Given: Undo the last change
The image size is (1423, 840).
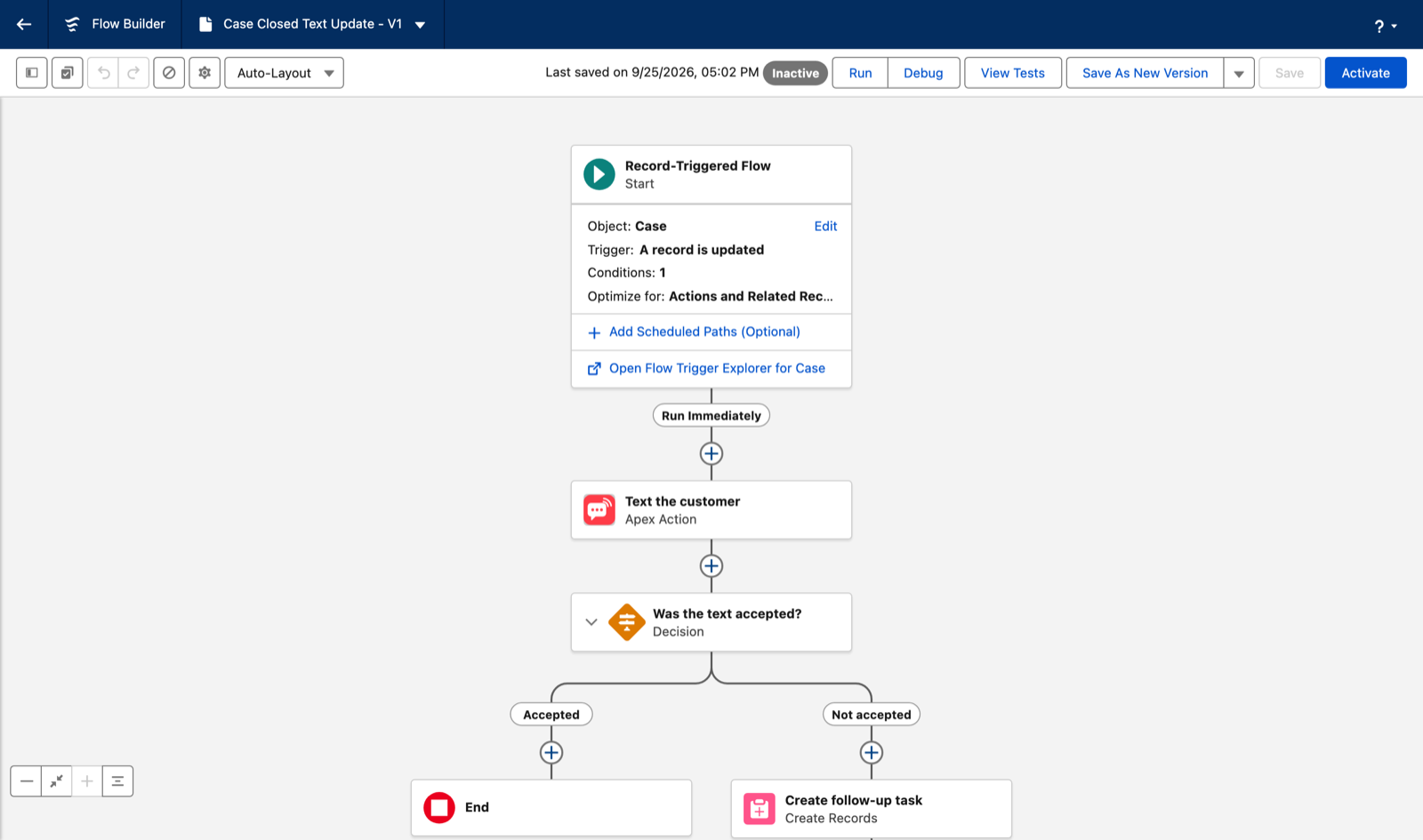Looking at the screenshot, I should click(103, 73).
